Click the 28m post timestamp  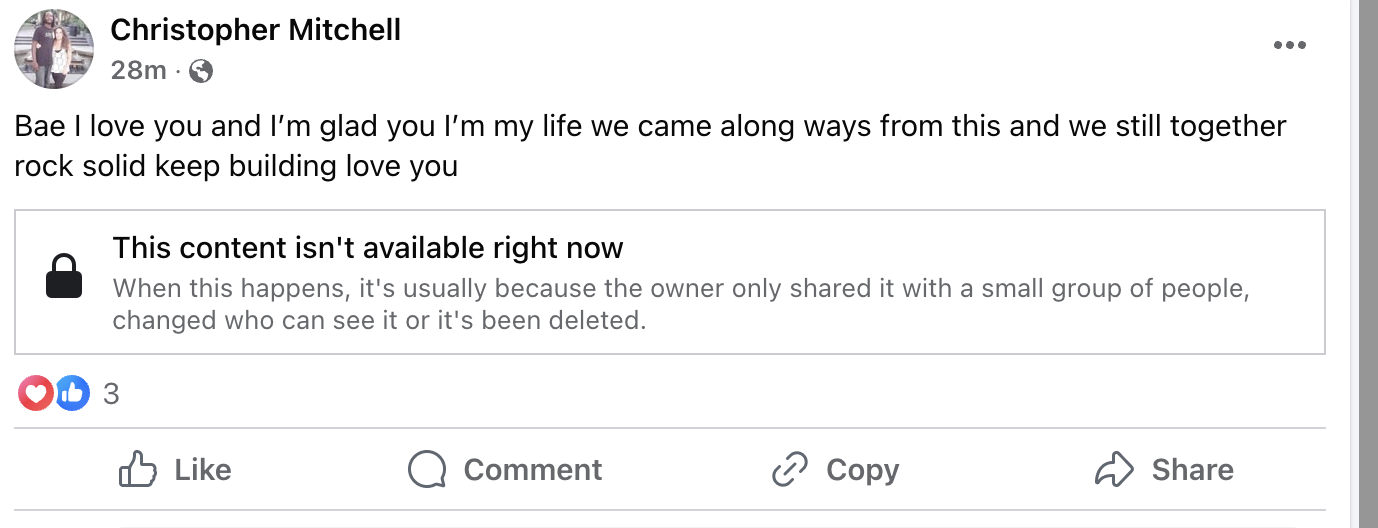[x=138, y=71]
